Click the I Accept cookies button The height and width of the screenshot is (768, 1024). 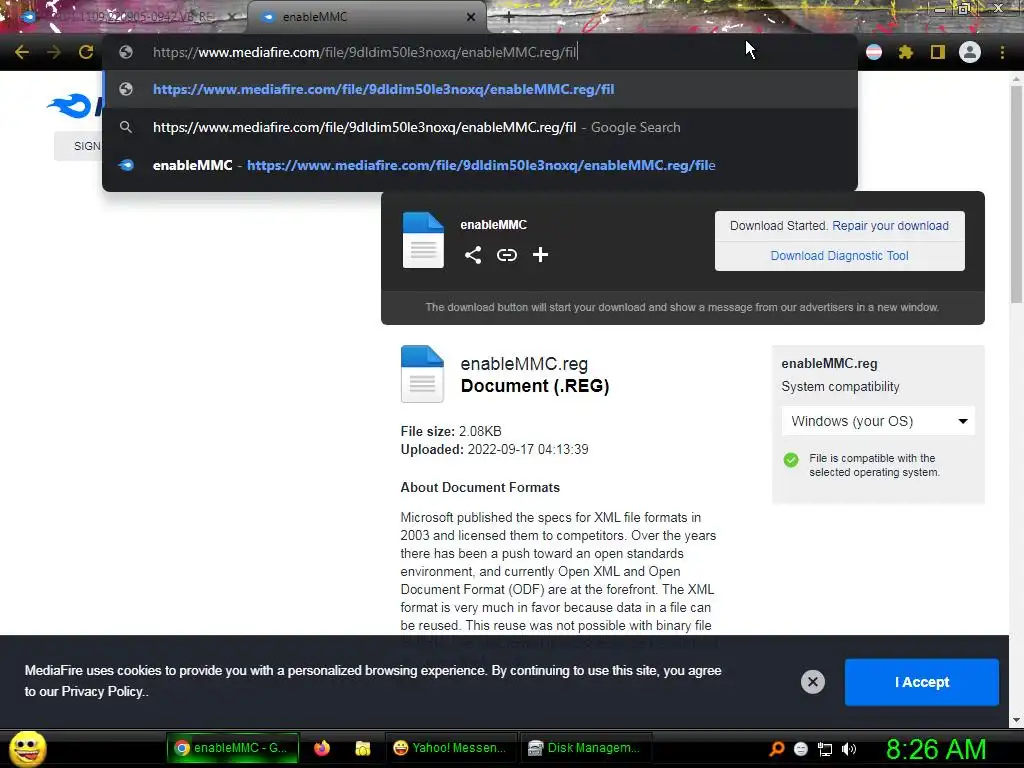(x=921, y=682)
